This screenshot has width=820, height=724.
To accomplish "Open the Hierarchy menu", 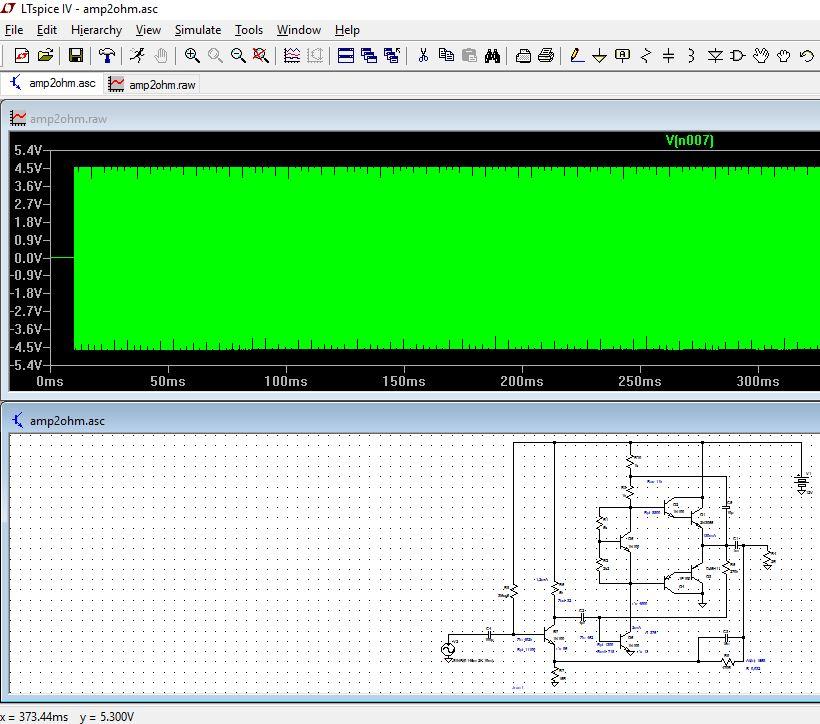I will [96, 30].
